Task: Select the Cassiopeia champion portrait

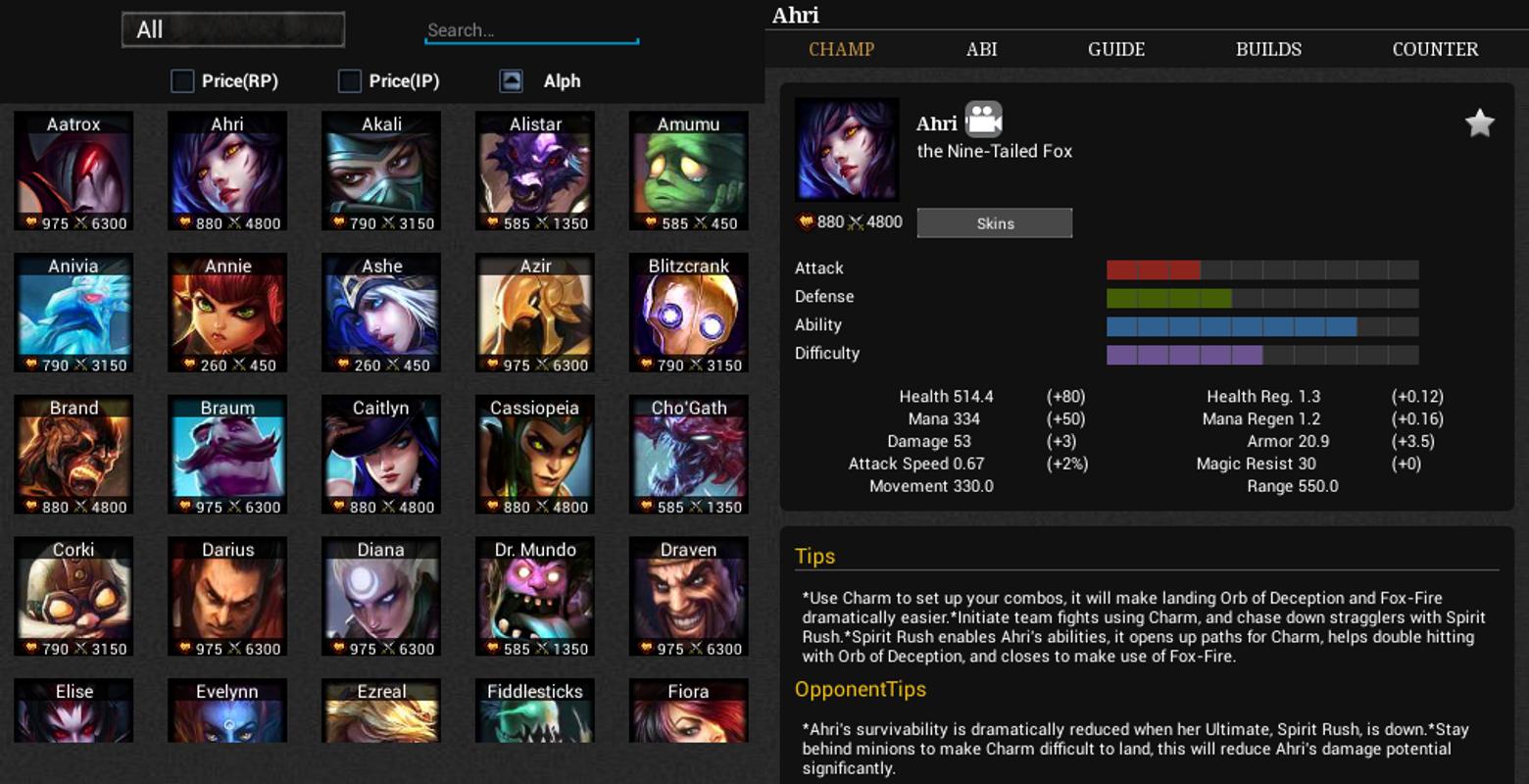Action: pyautogui.click(x=535, y=456)
